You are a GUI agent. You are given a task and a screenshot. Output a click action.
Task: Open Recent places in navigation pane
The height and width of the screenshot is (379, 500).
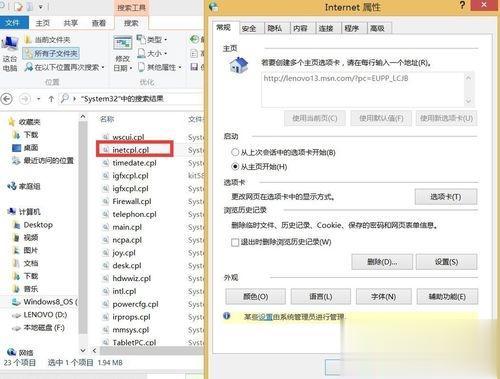[43, 161]
